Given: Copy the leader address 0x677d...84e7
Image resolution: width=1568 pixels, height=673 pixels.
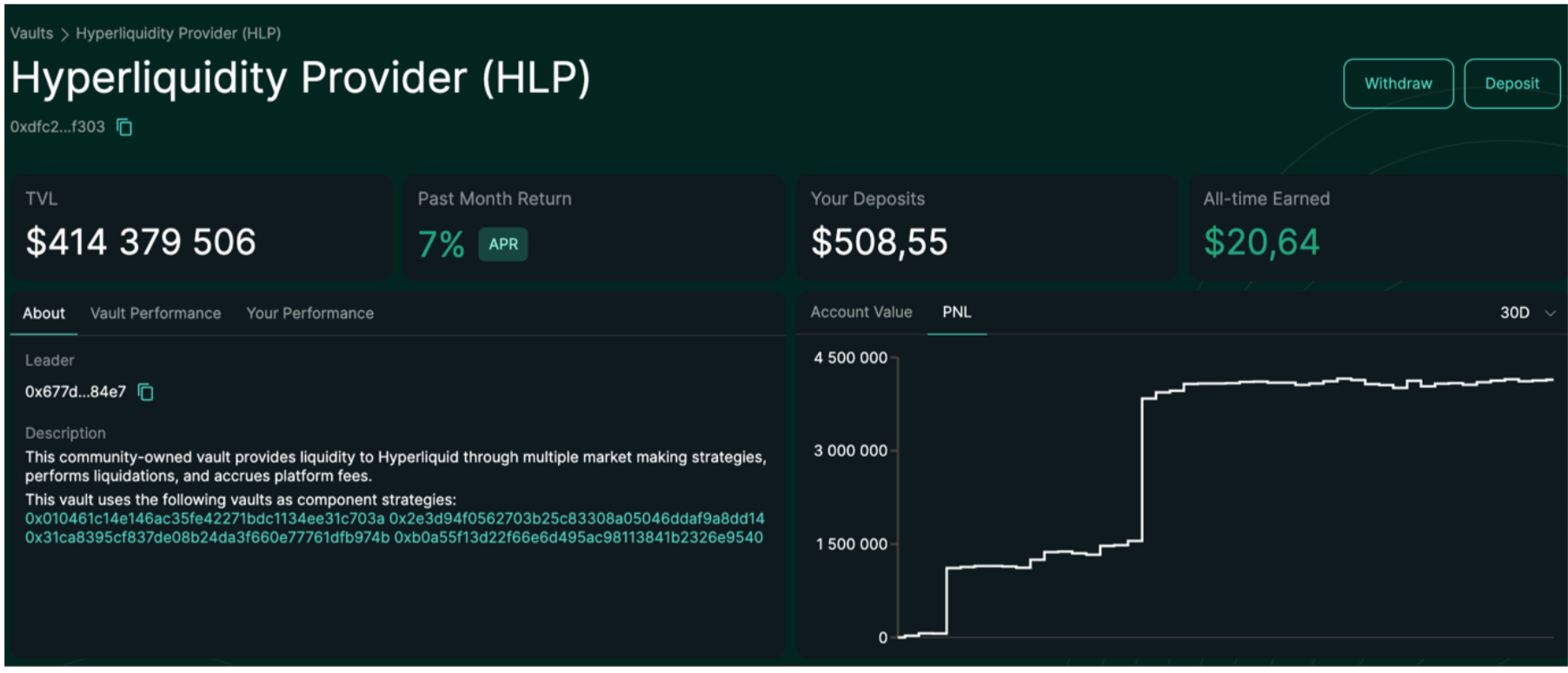Looking at the screenshot, I should click(146, 392).
